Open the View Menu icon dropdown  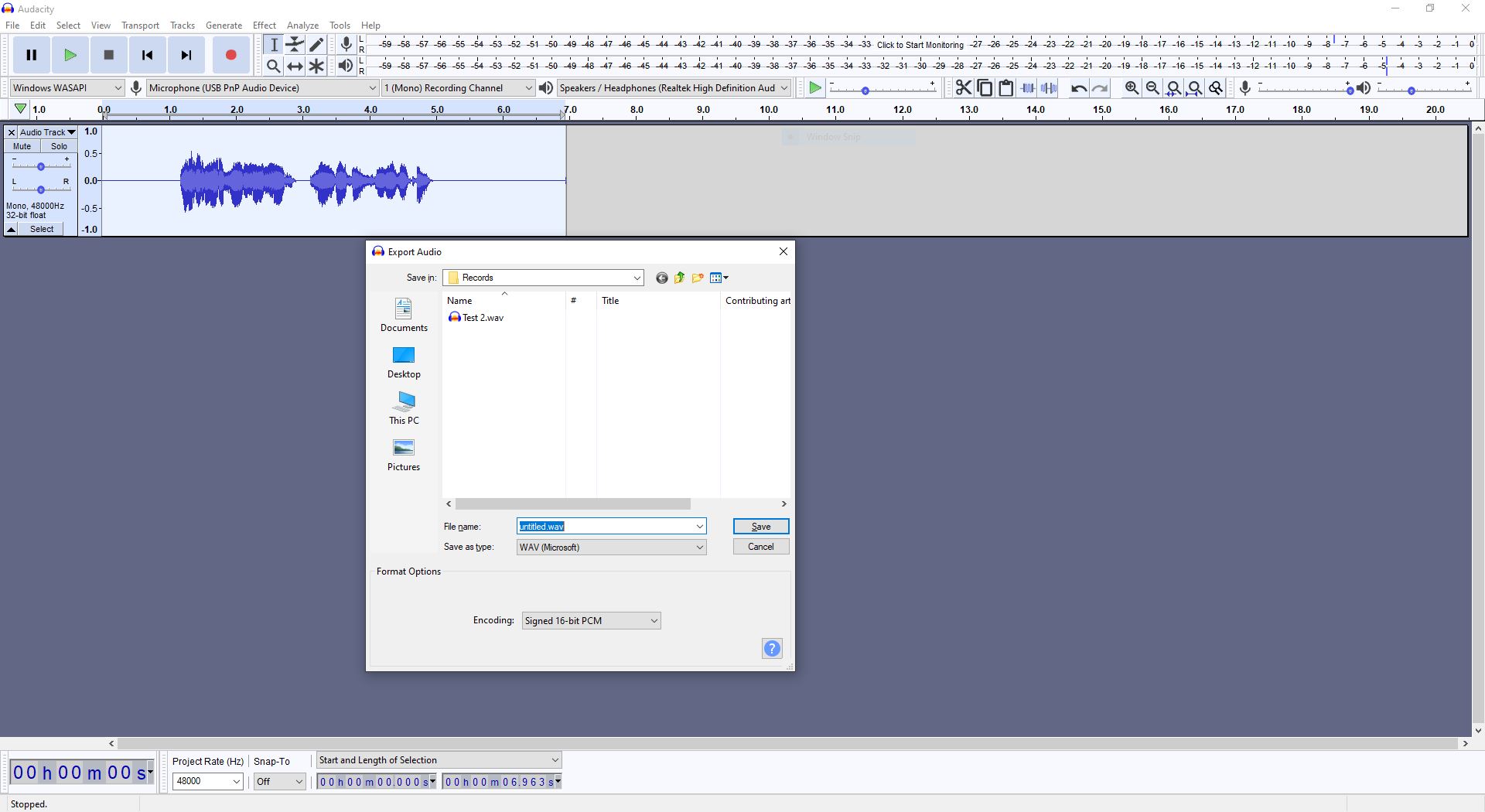[719, 278]
